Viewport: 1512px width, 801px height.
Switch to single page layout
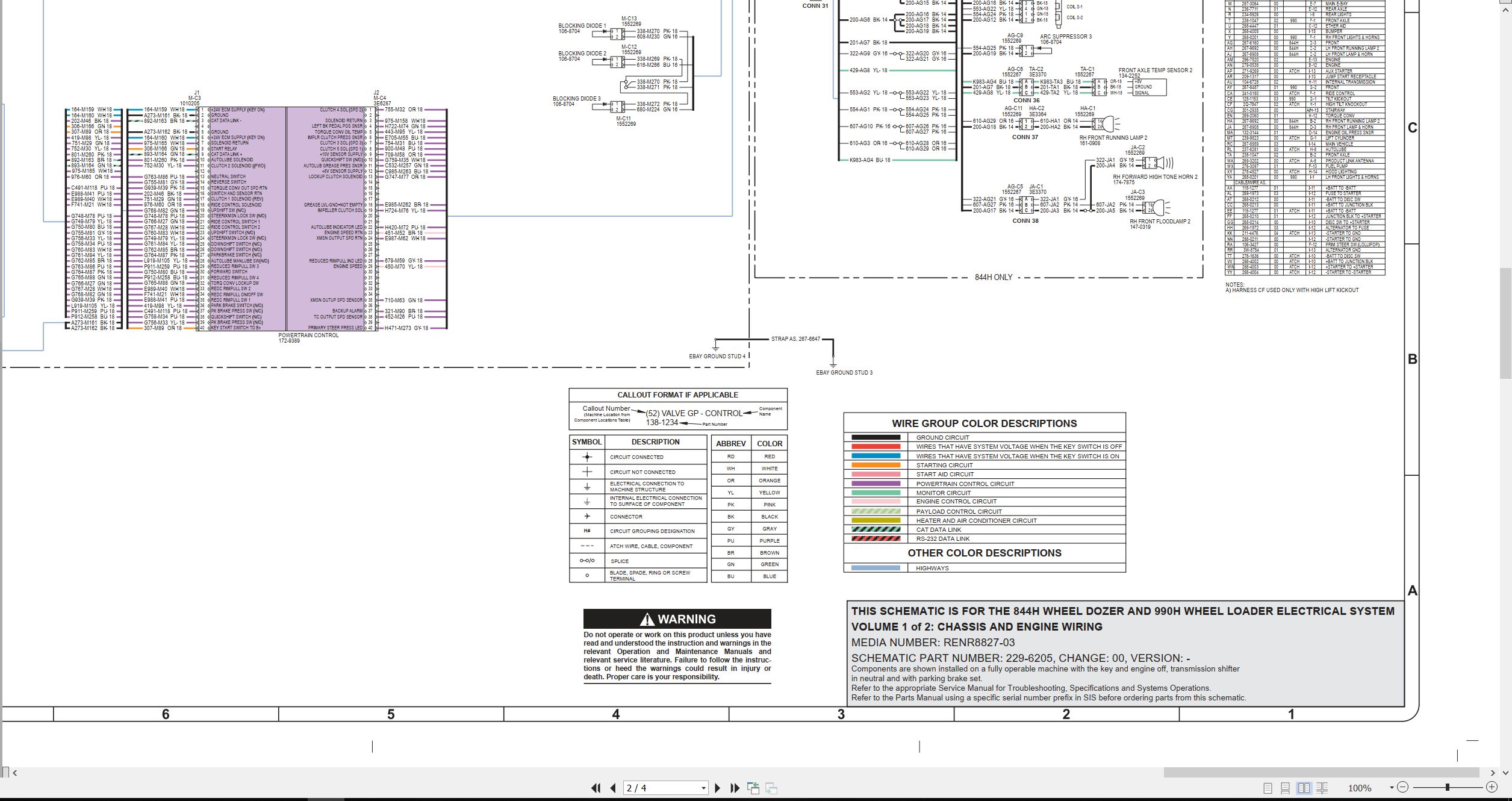coord(1268,788)
